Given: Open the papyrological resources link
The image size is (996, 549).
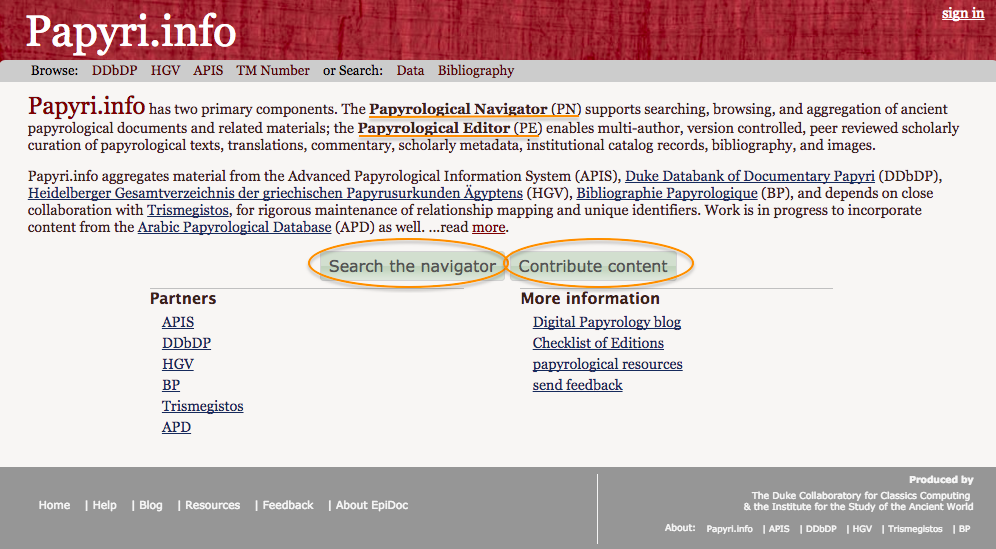Looking at the screenshot, I should (607, 364).
